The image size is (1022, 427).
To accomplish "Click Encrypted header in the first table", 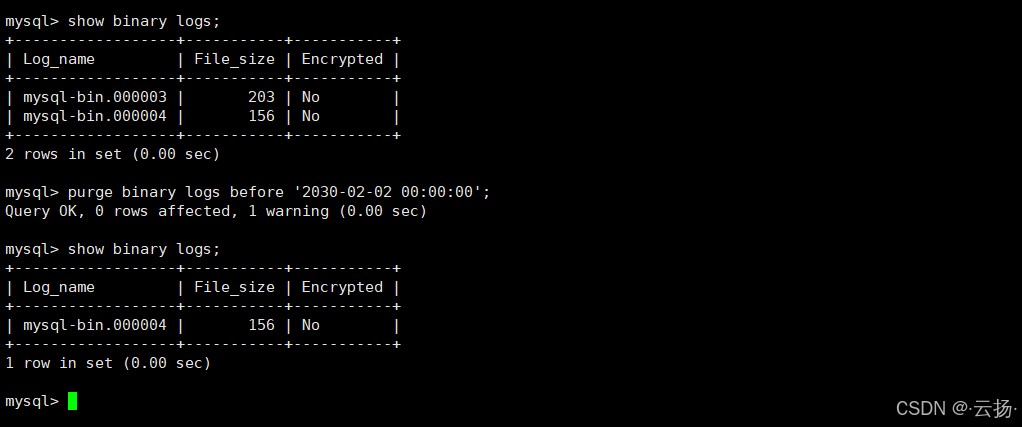I will click(x=342, y=59).
